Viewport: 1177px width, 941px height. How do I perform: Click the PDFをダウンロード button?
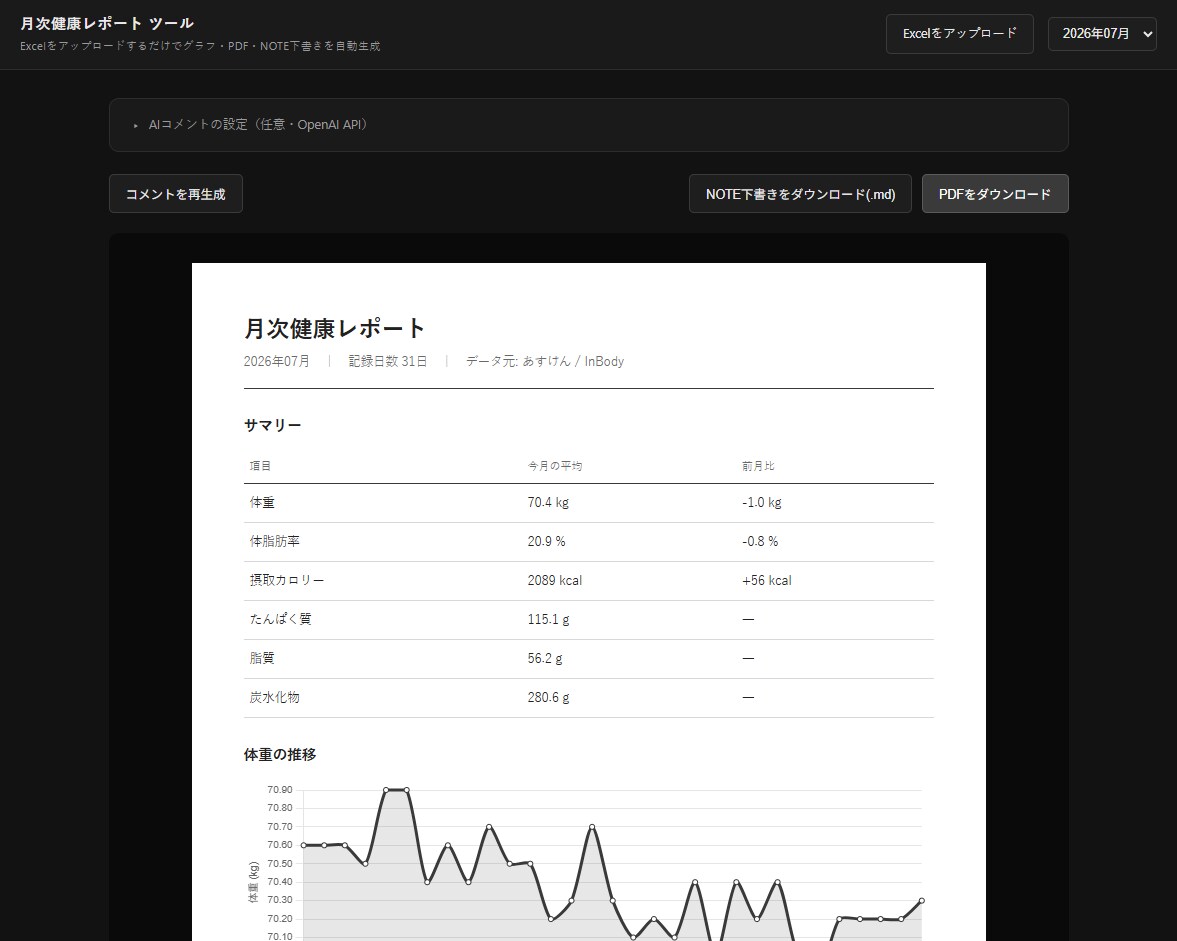(x=995, y=194)
